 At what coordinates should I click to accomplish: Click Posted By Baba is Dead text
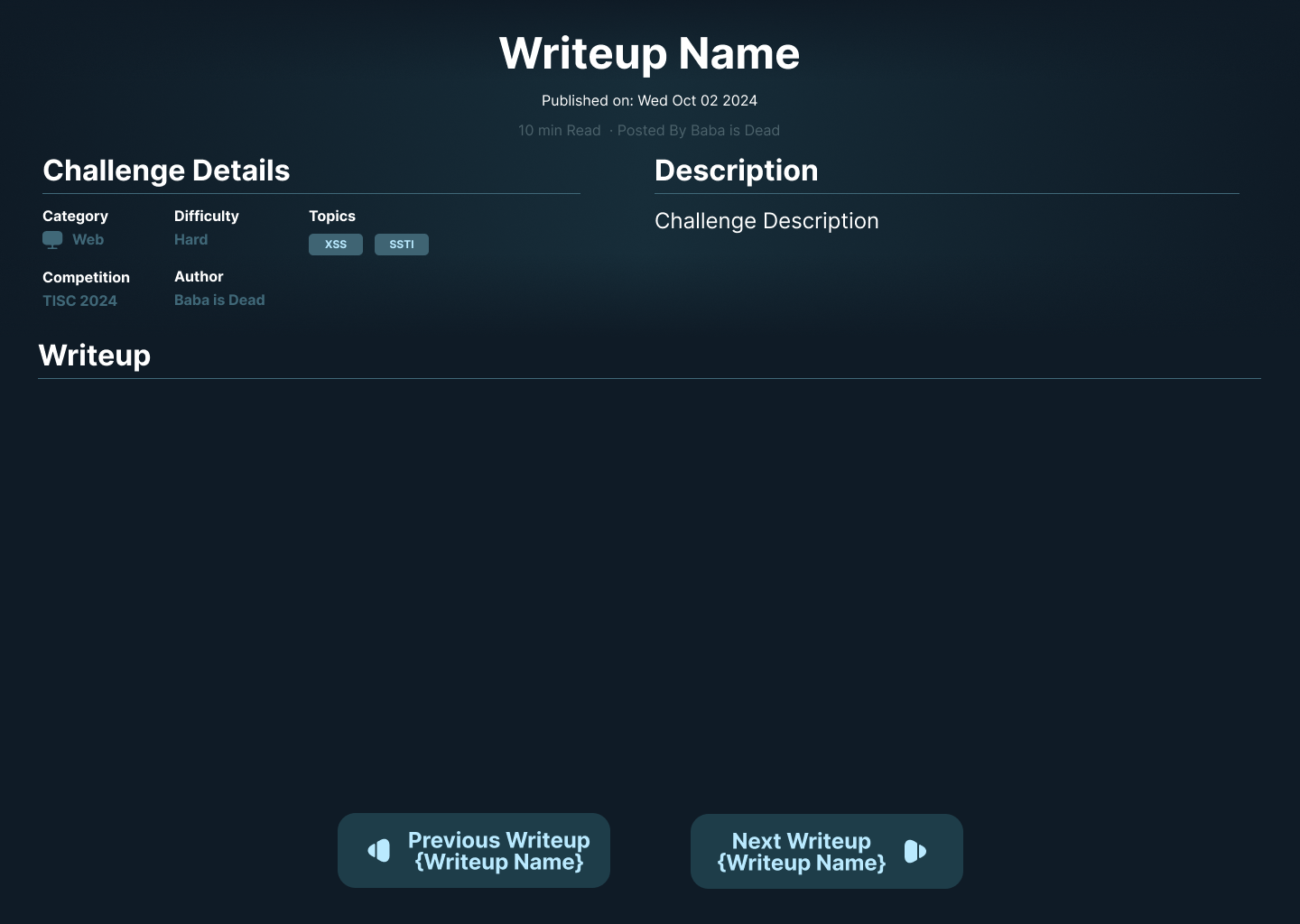699,131
